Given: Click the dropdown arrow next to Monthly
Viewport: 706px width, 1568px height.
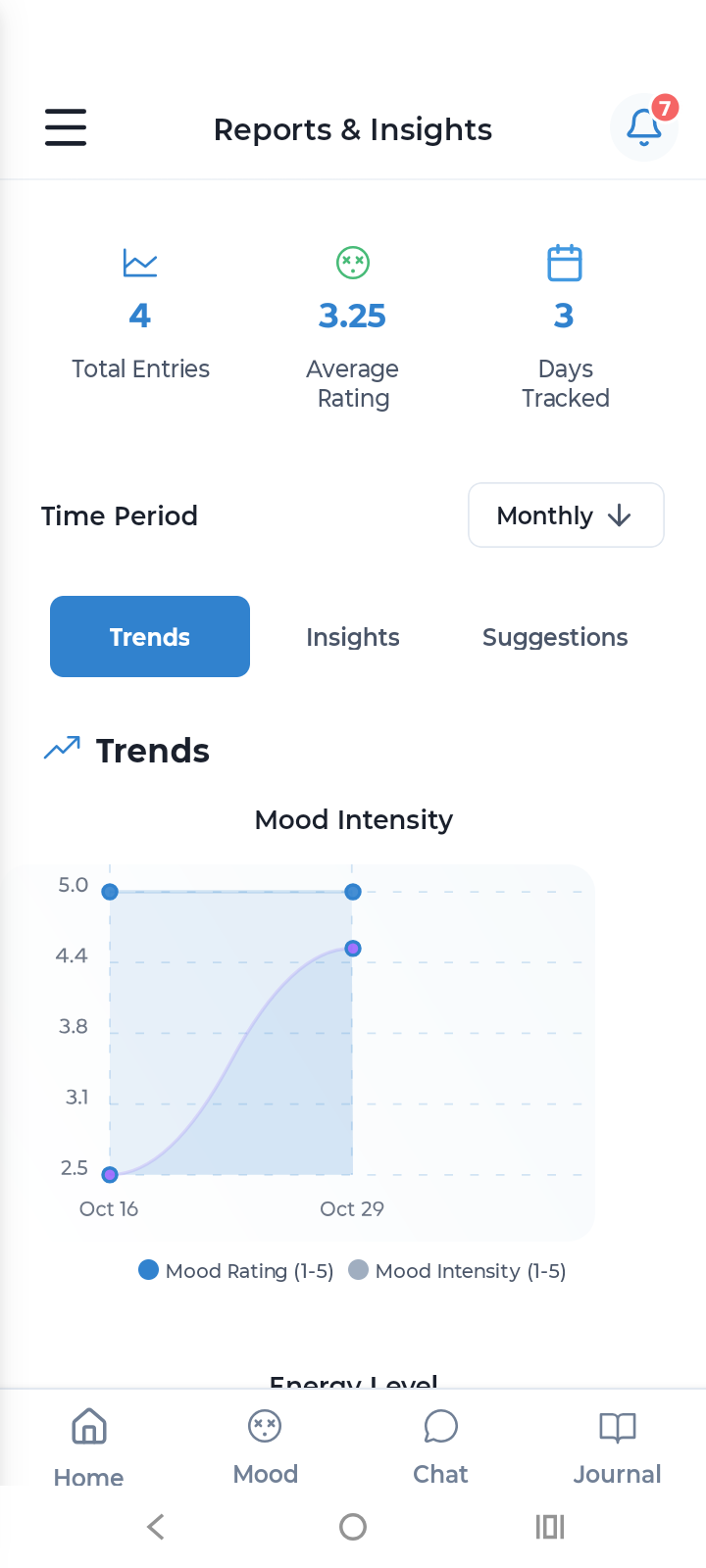Looking at the screenshot, I should coord(619,514).
